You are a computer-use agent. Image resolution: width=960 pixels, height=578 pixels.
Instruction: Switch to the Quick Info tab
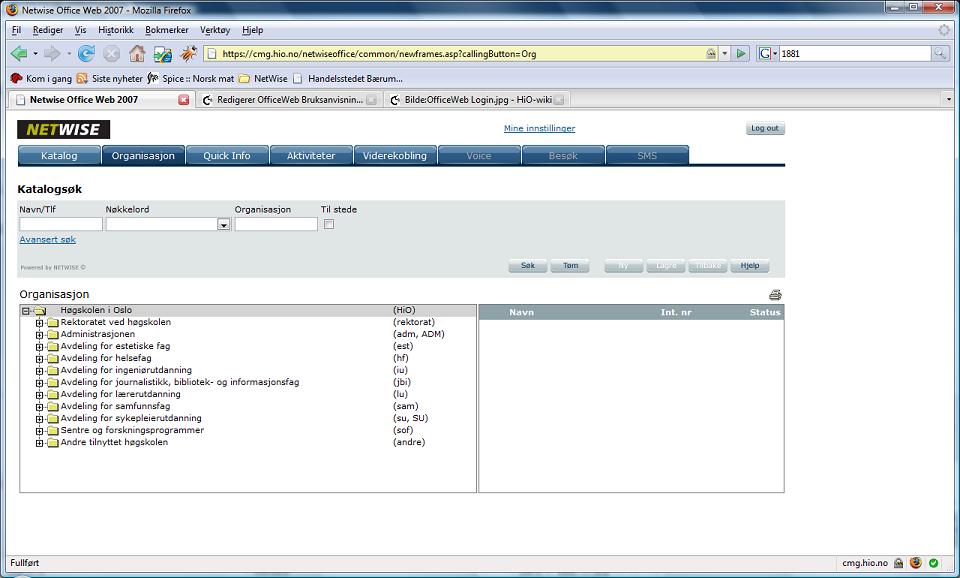click(x=227, y=156)
